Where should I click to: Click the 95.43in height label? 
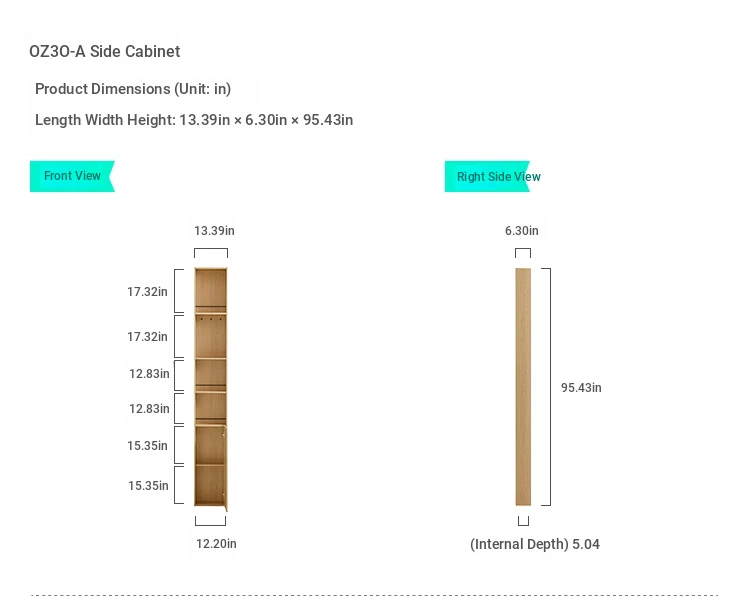tap(581, 388)
